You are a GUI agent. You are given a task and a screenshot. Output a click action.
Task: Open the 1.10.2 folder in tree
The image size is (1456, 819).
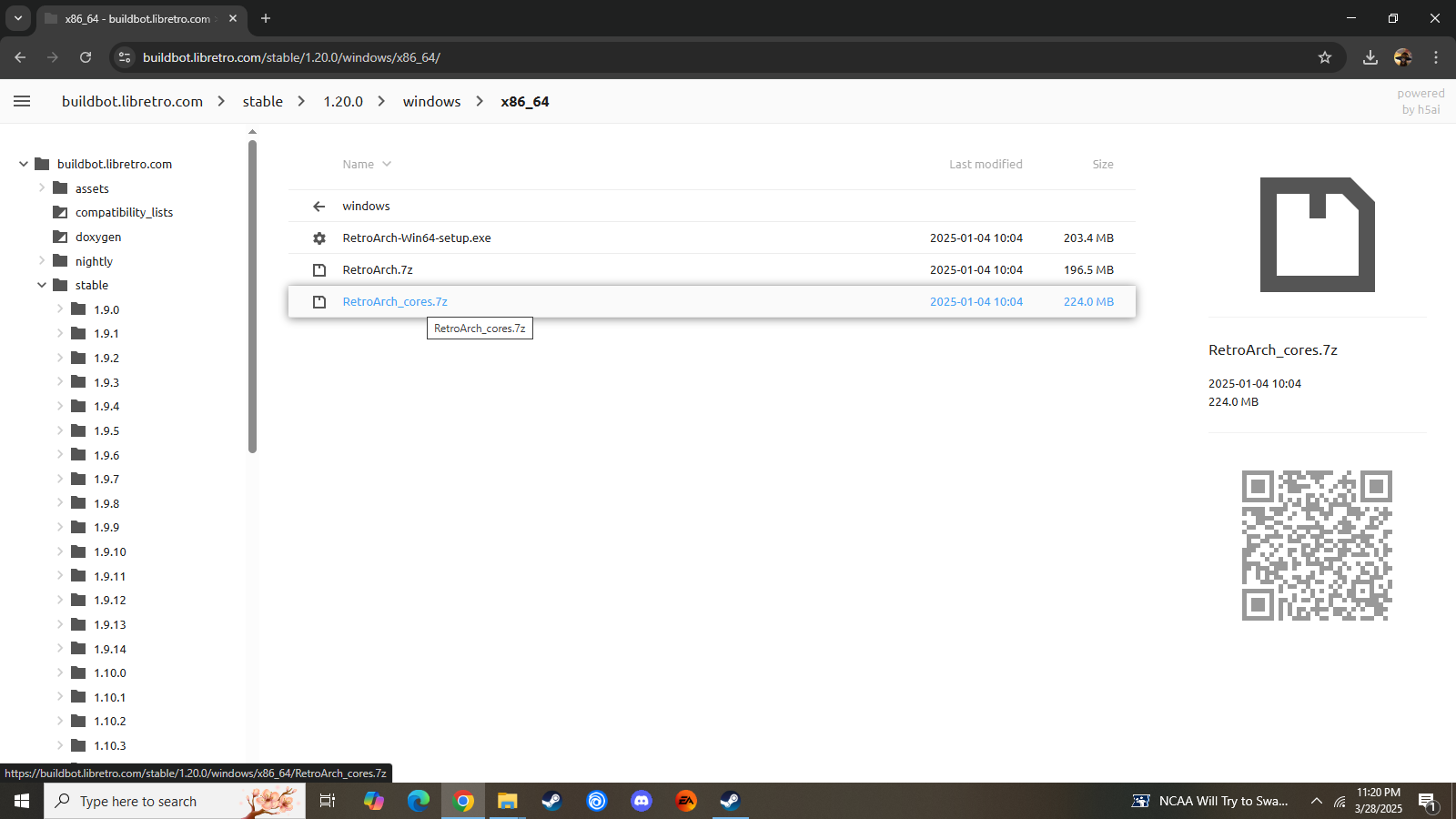[x=110, y=721]
